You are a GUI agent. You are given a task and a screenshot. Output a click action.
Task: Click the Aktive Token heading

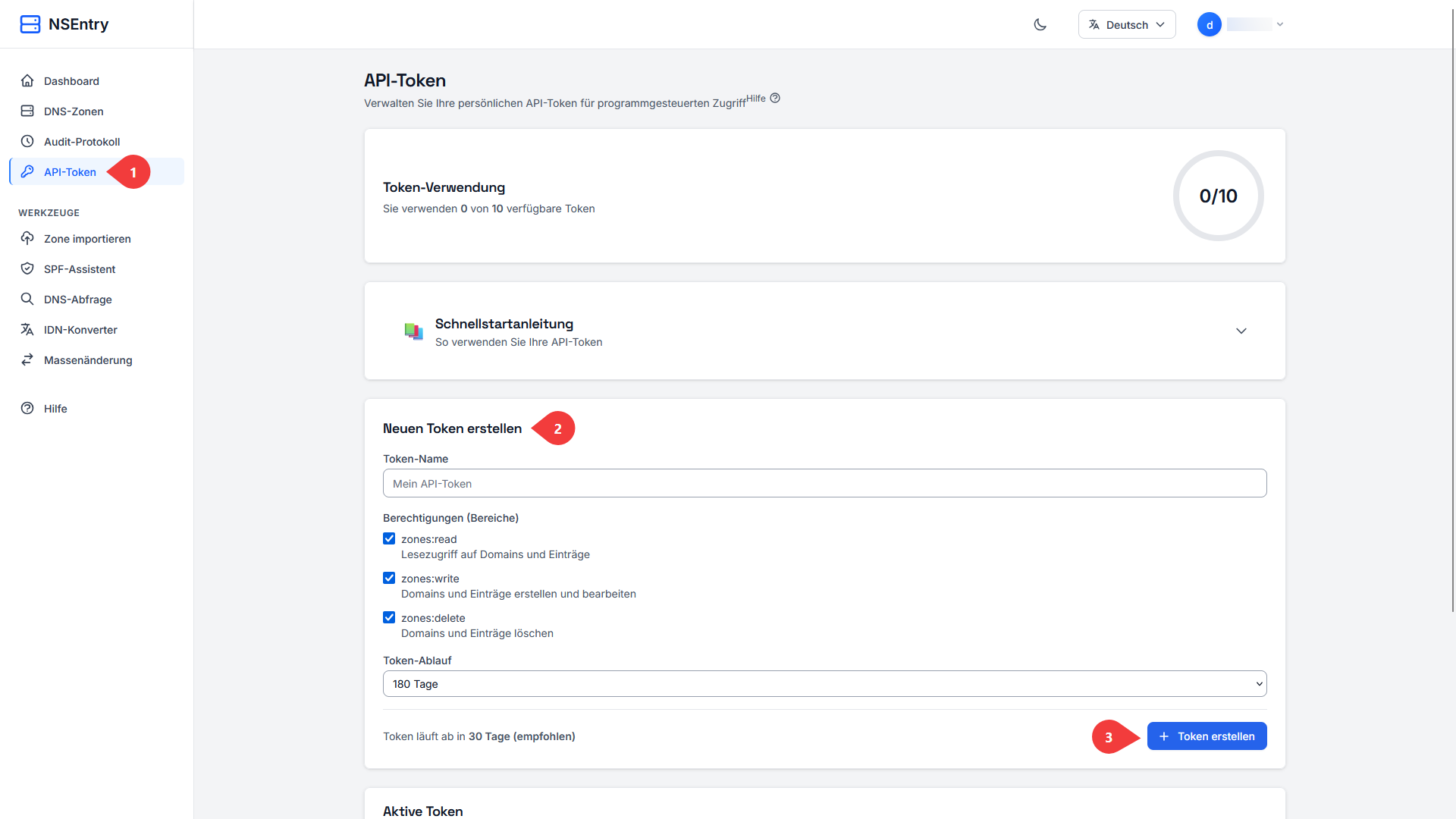(x=423, y=811)
